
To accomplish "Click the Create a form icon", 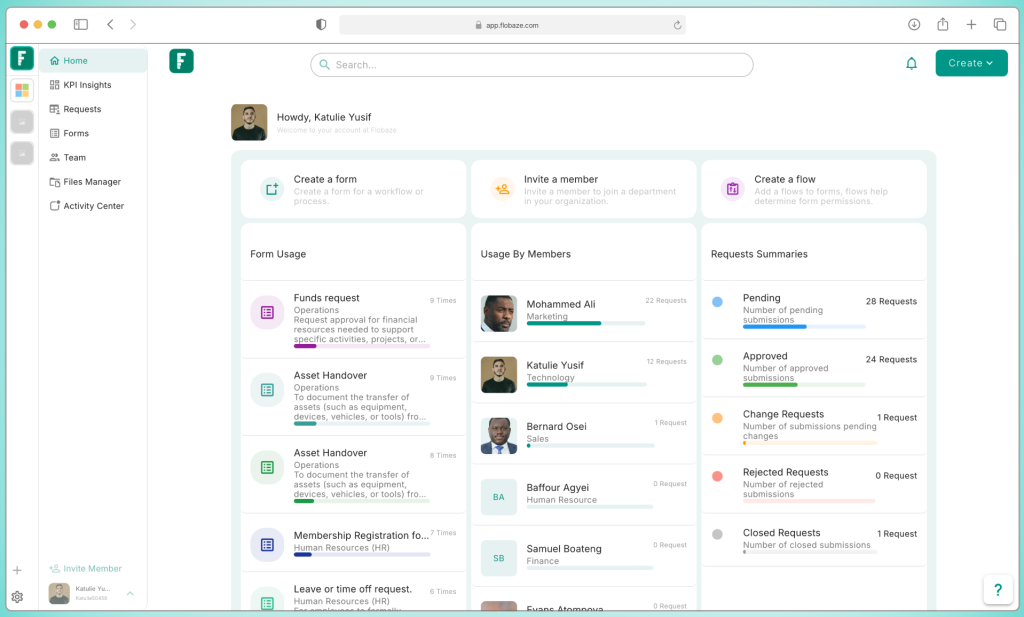I will pyautogui.click(x=272, y=189).
